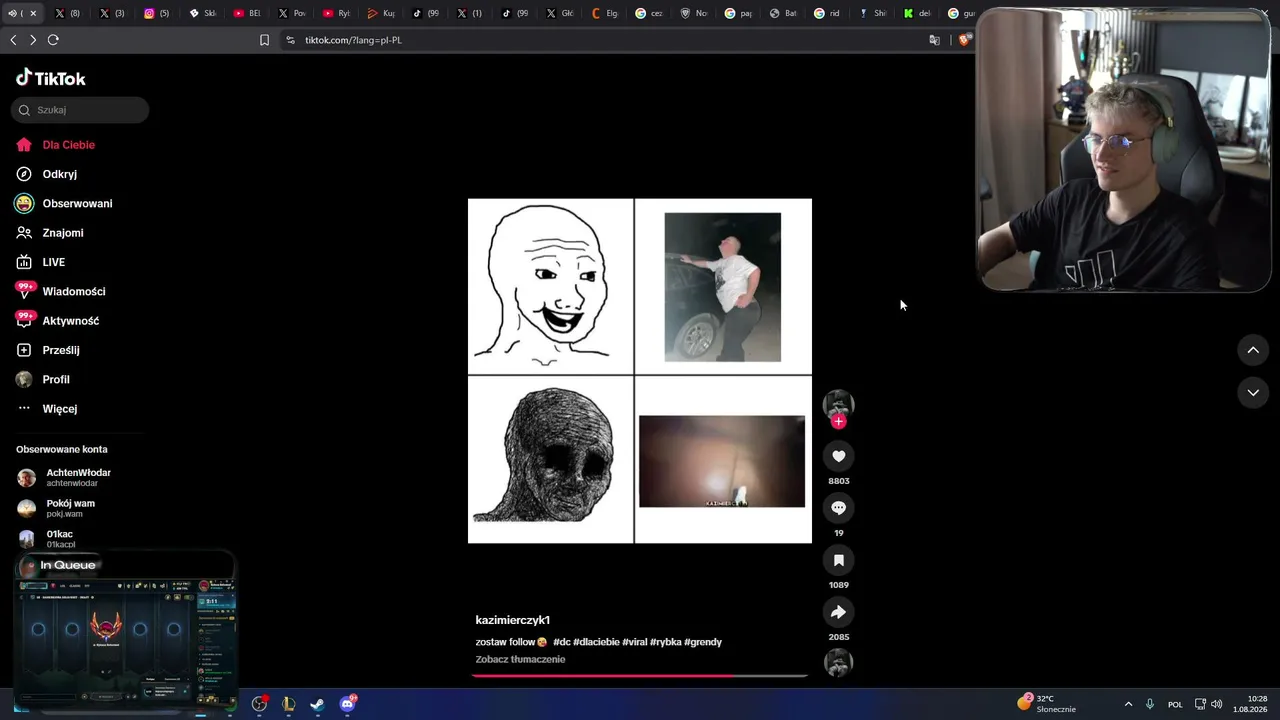Image resolution: width=1280 pixels, height=720 pixels.
Task: Open the sound disc below share count
Action: tap(838, 662)
